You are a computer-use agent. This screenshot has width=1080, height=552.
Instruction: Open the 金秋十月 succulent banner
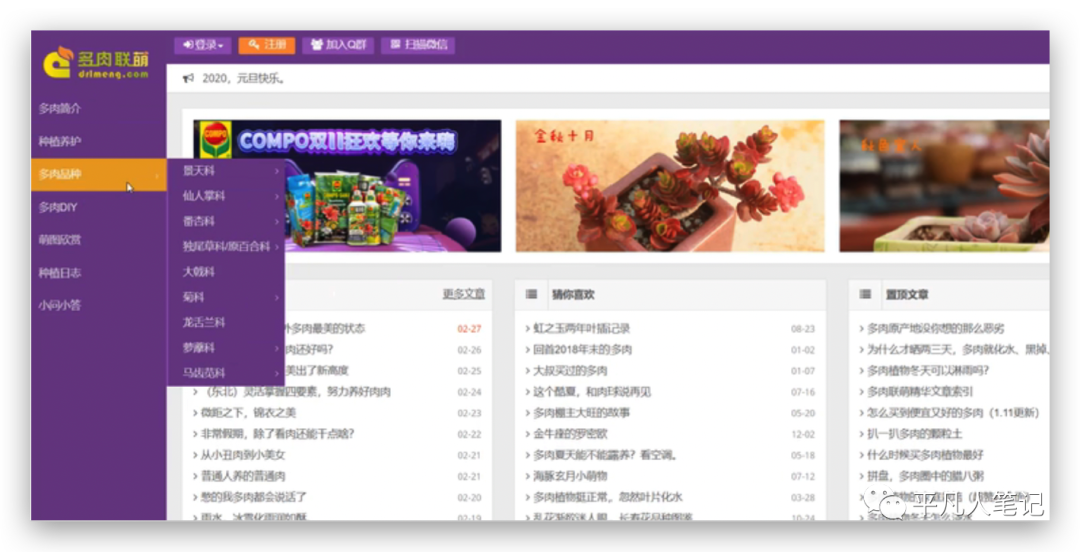(x=669, y=186)
